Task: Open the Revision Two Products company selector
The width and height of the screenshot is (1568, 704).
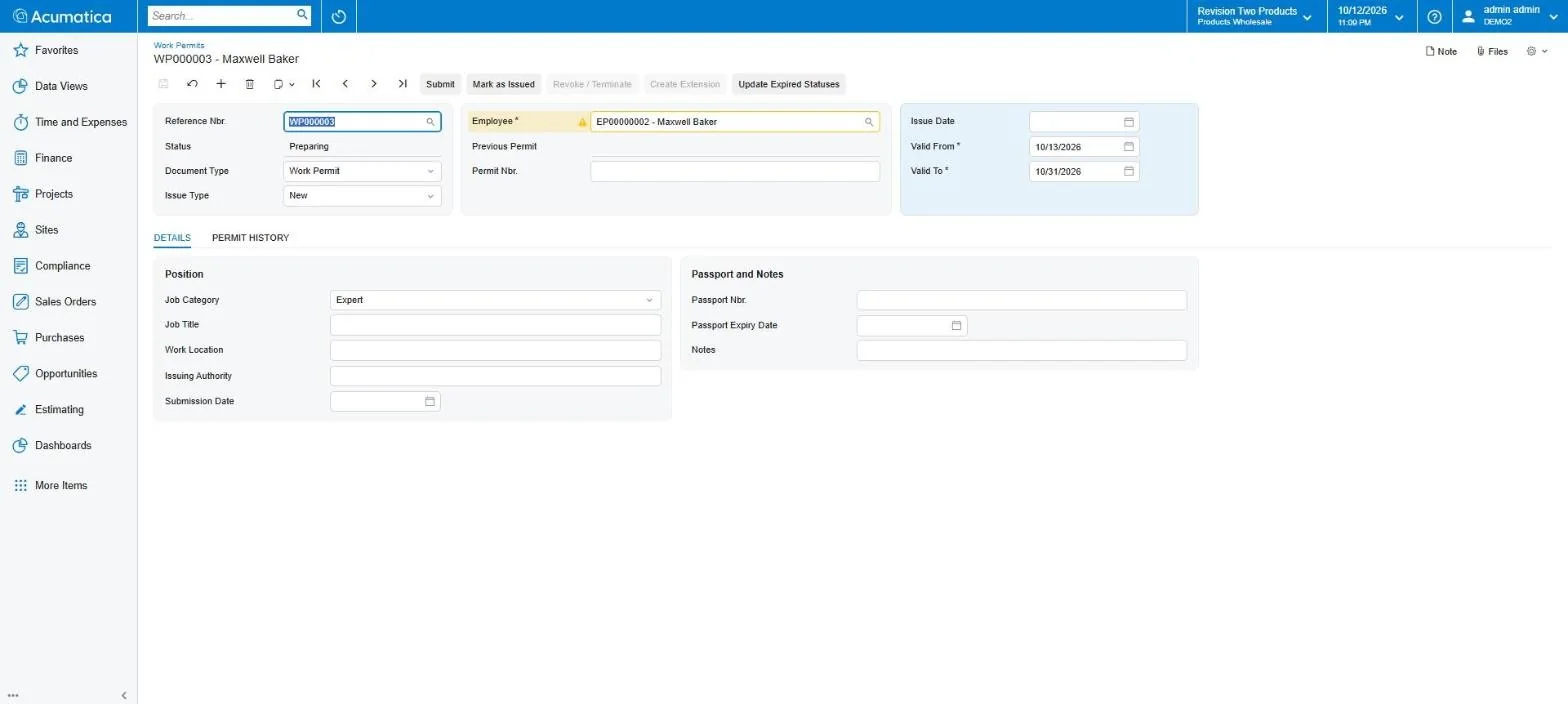Action: point(1254,16)
